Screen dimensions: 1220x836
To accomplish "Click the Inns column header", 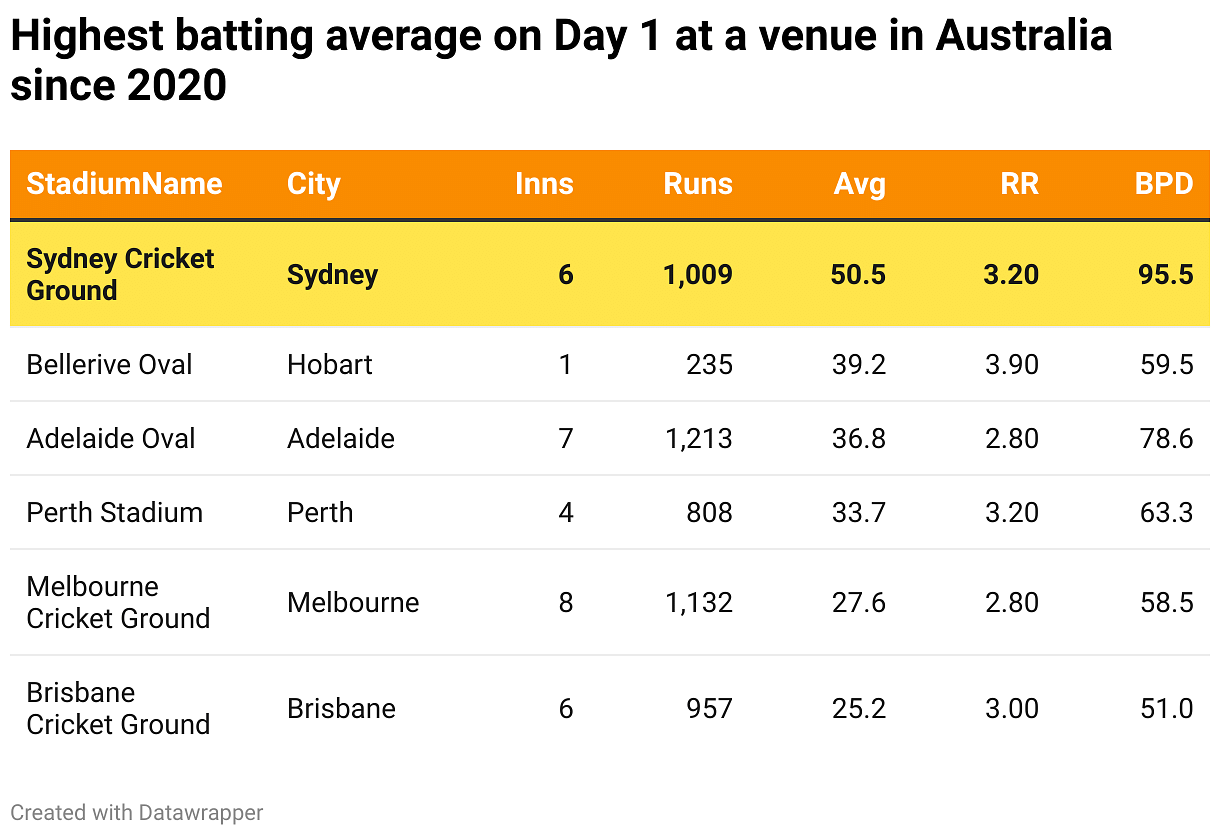I will pyautogui.click(x=544, y=184).
